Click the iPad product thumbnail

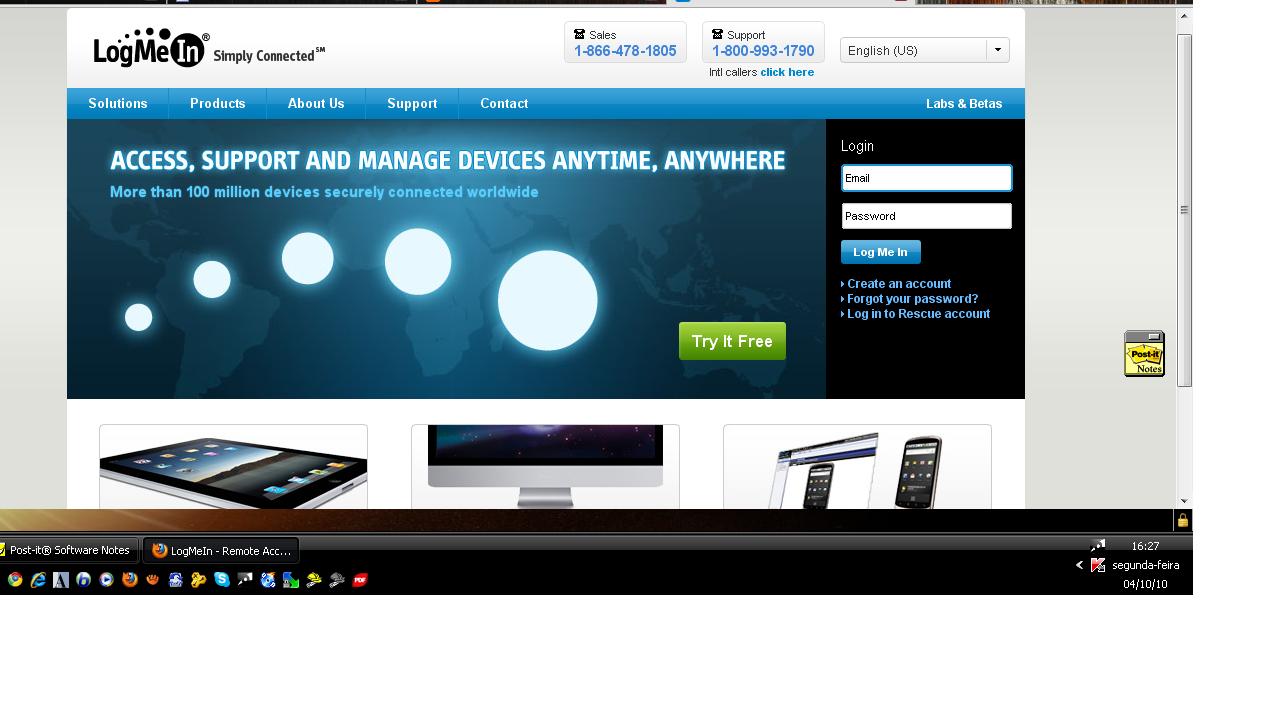[233, 467]
